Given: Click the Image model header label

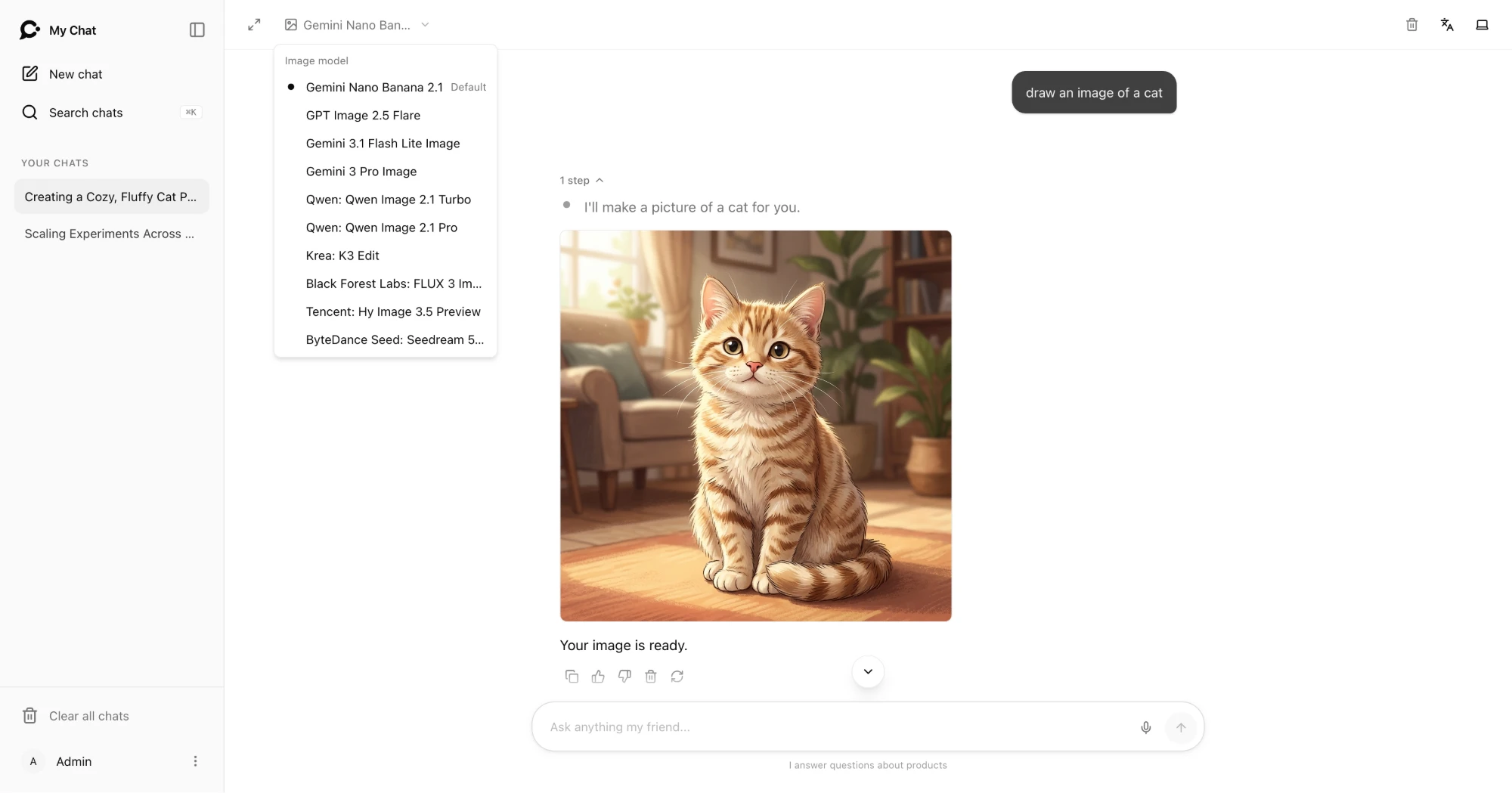Looking at the screenshot, I should 316,60.
